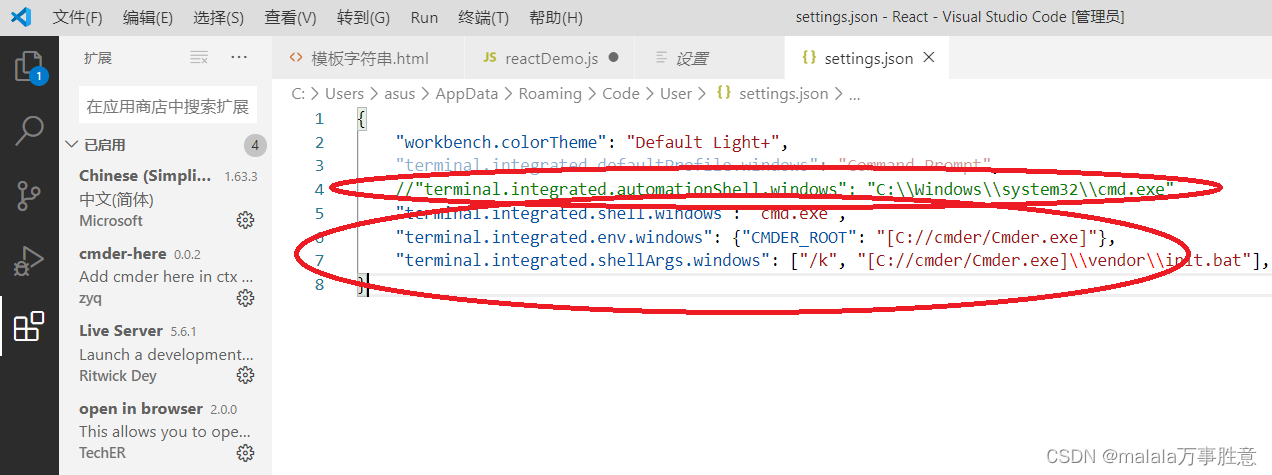Open the Source Control view icon
The width and height of the screenshot is (1272, 475).
click(29, 196)
